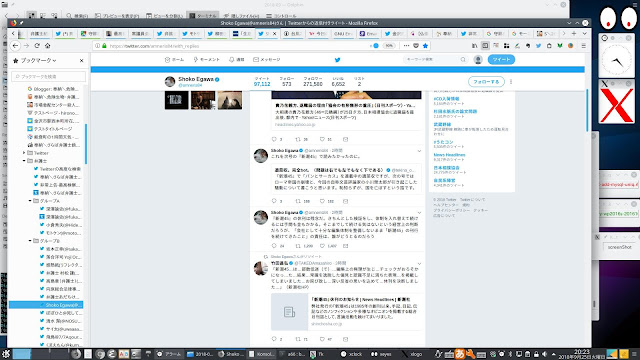This screenshot has height=360, width=640.
Task: Open the third profile media thumbnail
Action: point(230,100)
